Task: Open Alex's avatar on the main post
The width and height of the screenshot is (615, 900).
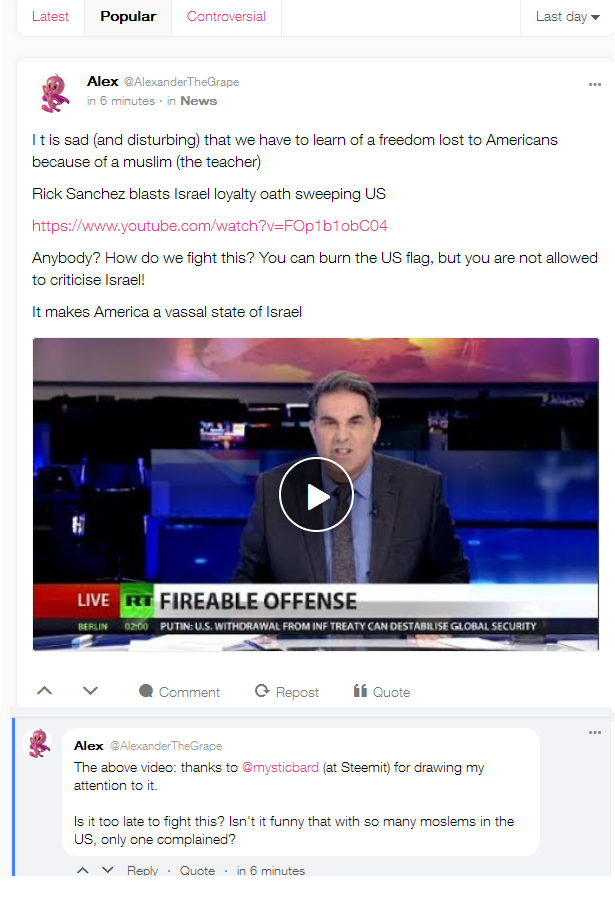Action: pyautogui.click(x=55, y=92)
